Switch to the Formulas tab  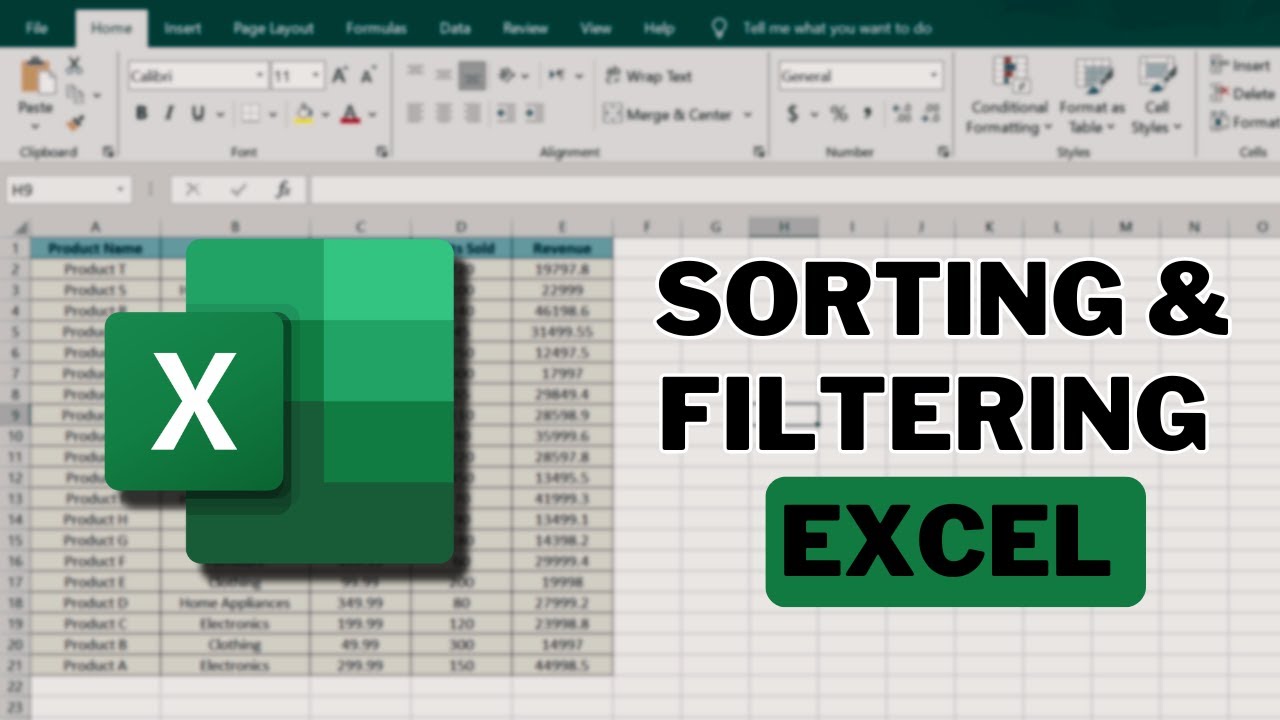376,28
